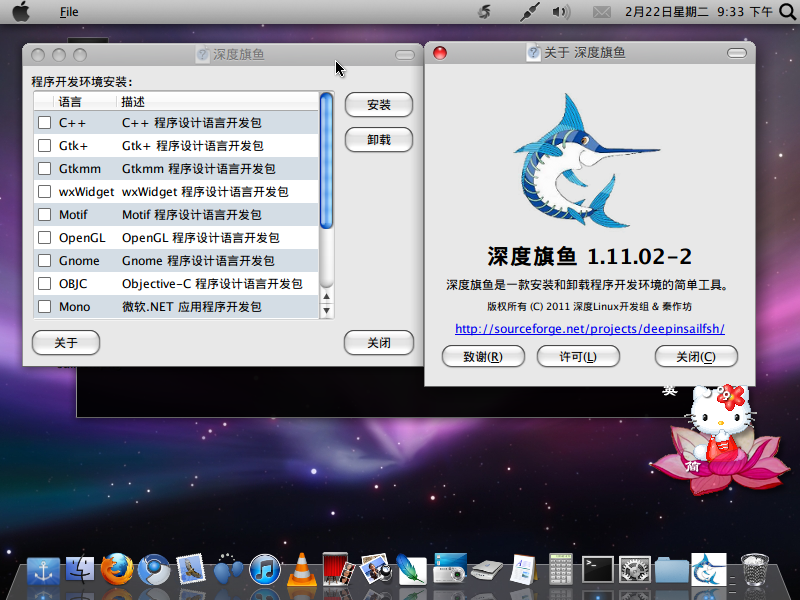Click the package list scrollbar thumb

pos(327,161)
